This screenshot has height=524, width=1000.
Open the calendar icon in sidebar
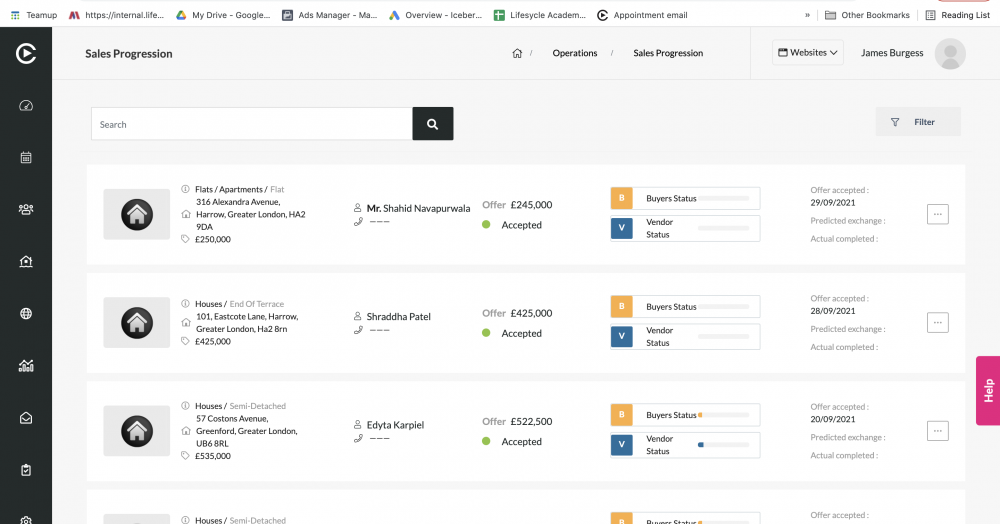(x=26, y=157)
